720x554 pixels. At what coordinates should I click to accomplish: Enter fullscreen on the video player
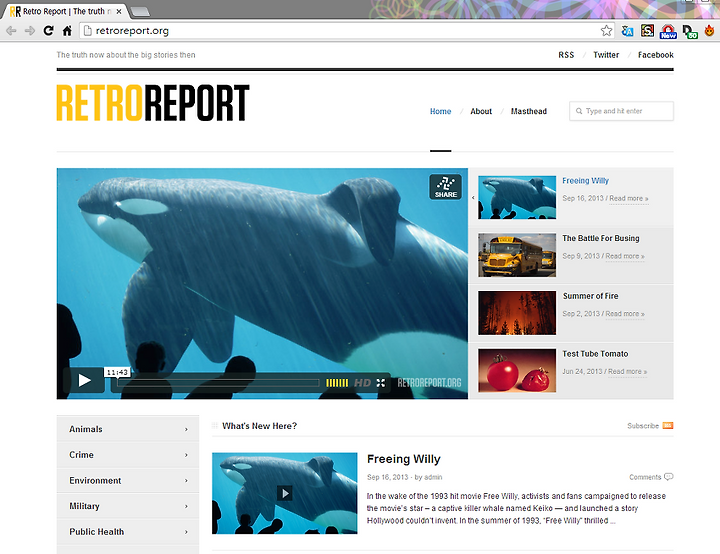381,383
